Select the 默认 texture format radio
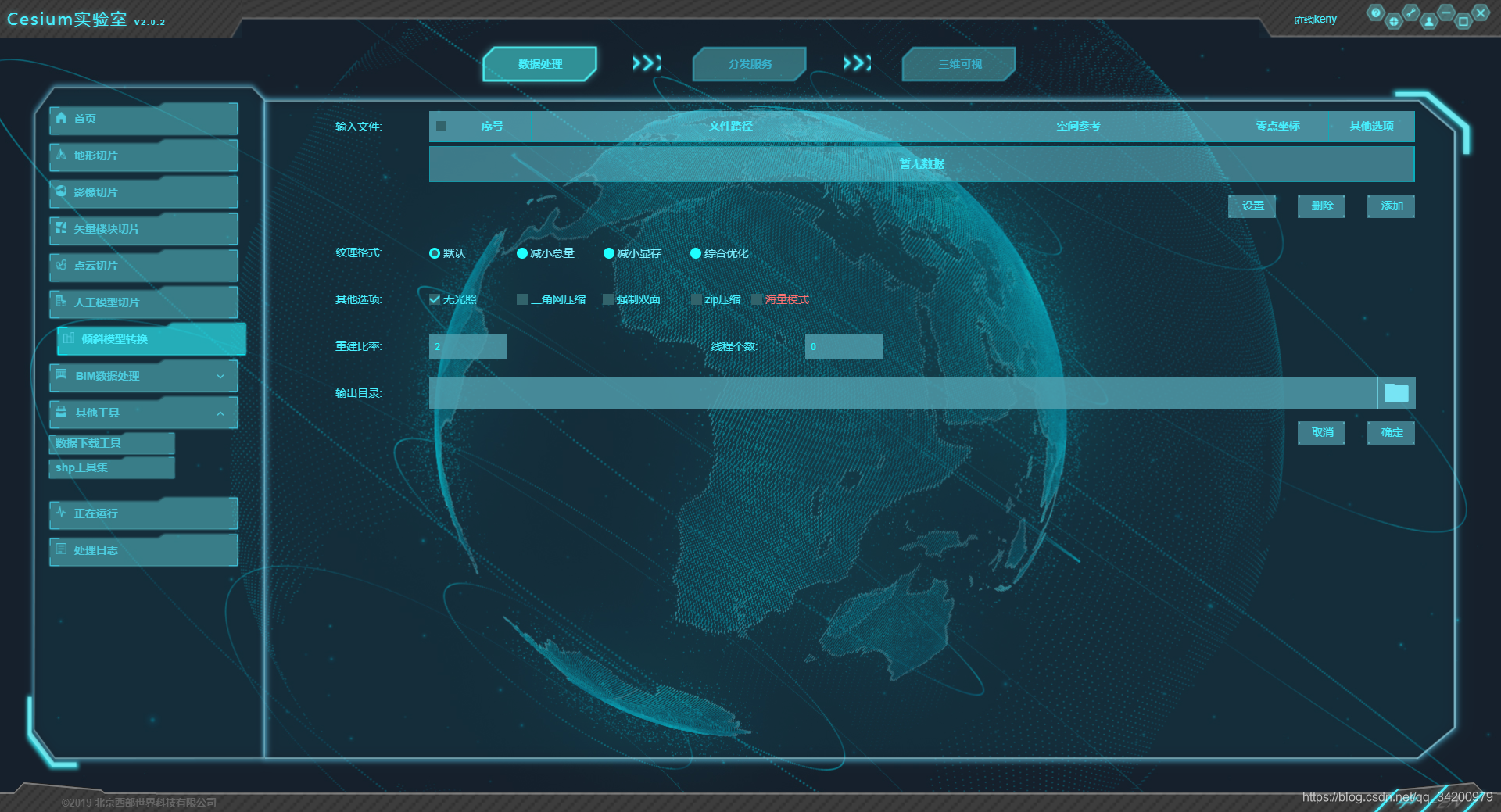 pyautogui.click(x=435, y=253)
